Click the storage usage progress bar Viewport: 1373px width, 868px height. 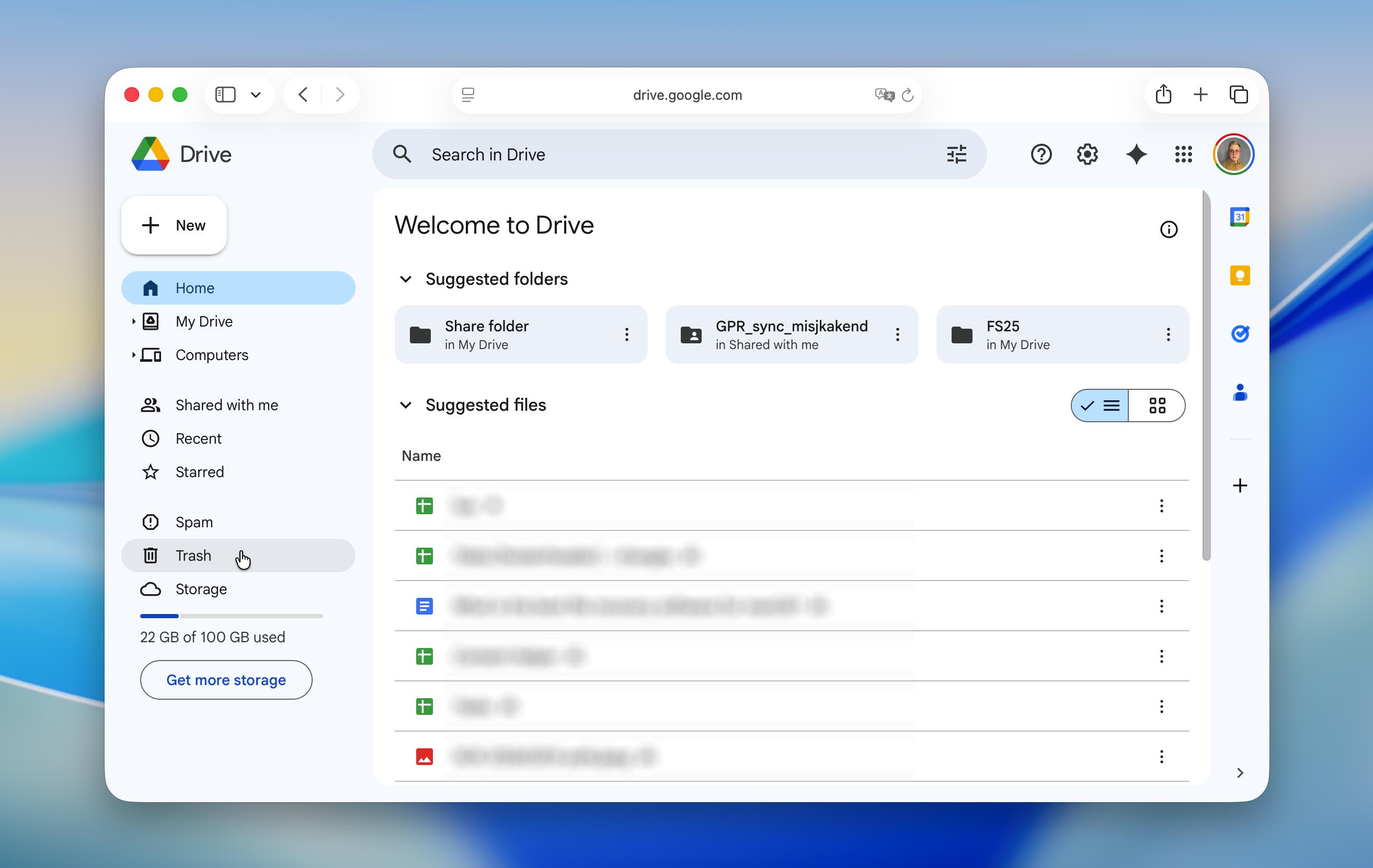tap(231, 616)
